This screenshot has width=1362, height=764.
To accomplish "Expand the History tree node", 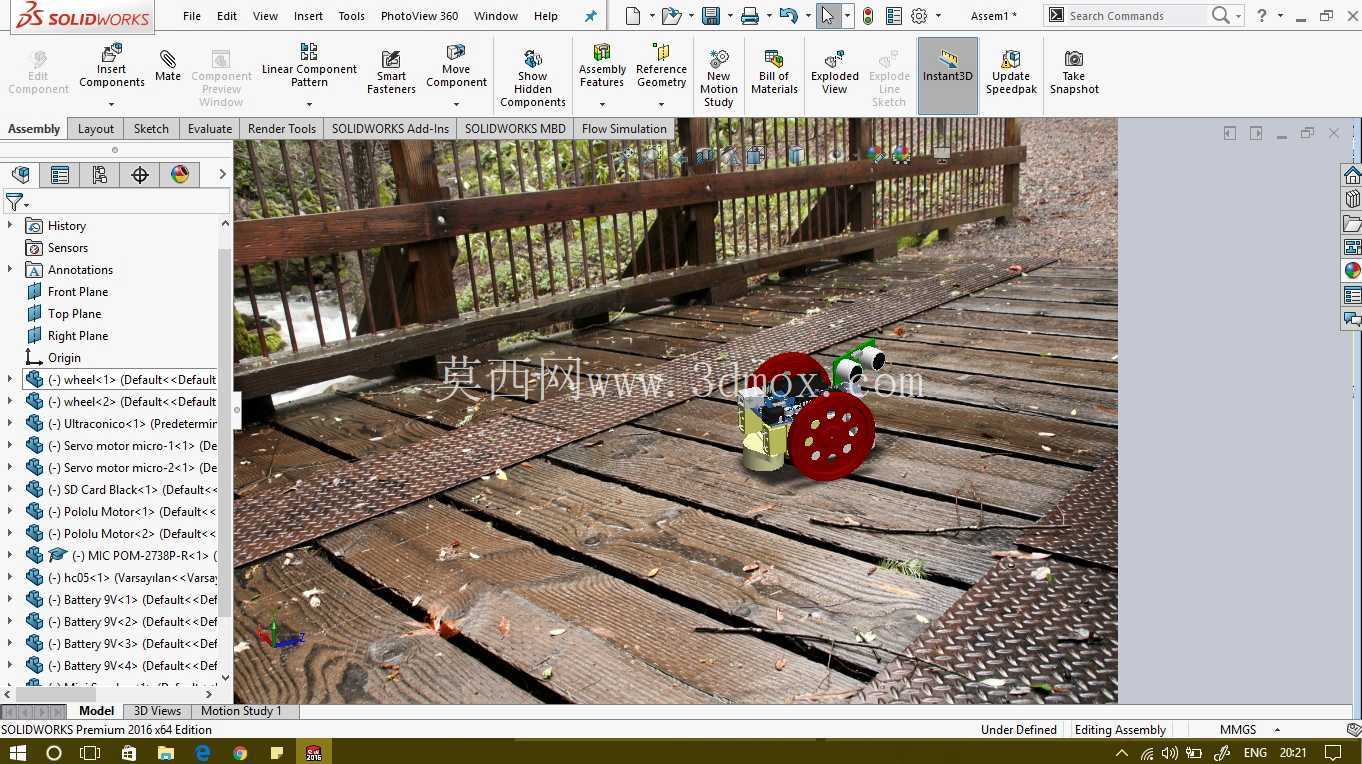I will point(10,225).
